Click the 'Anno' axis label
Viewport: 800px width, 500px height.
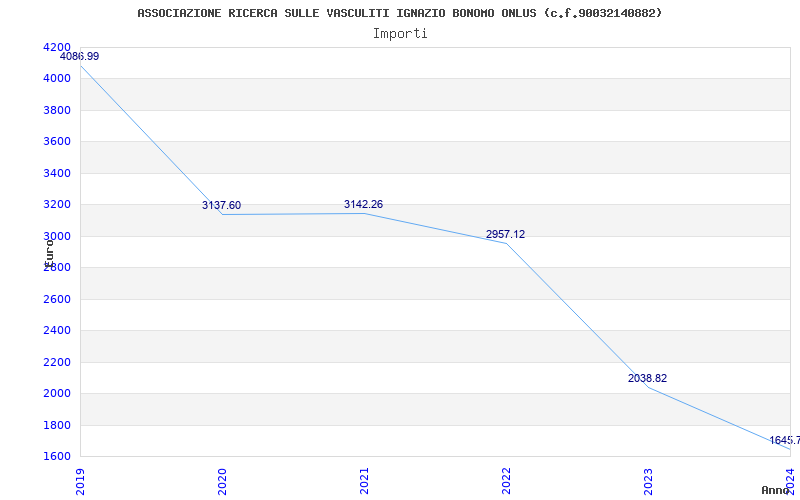point(775,490)
